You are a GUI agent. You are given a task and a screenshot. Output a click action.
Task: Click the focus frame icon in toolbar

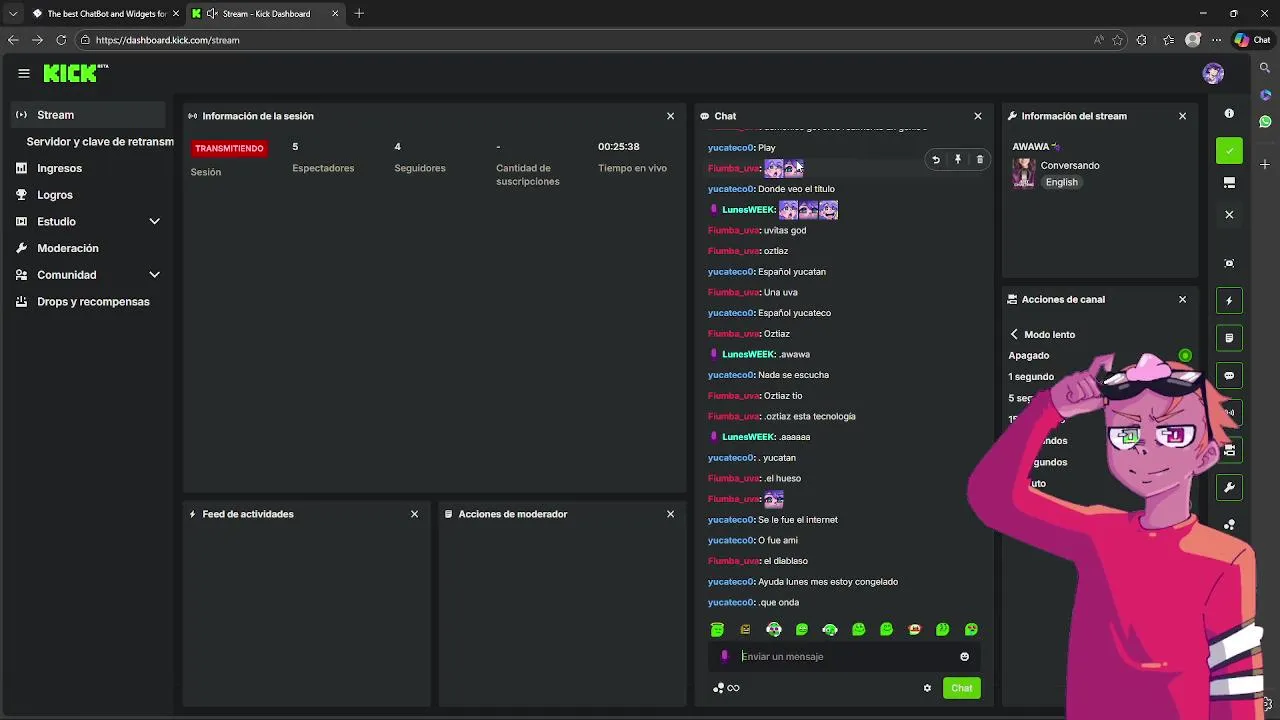coord(1229,263)
